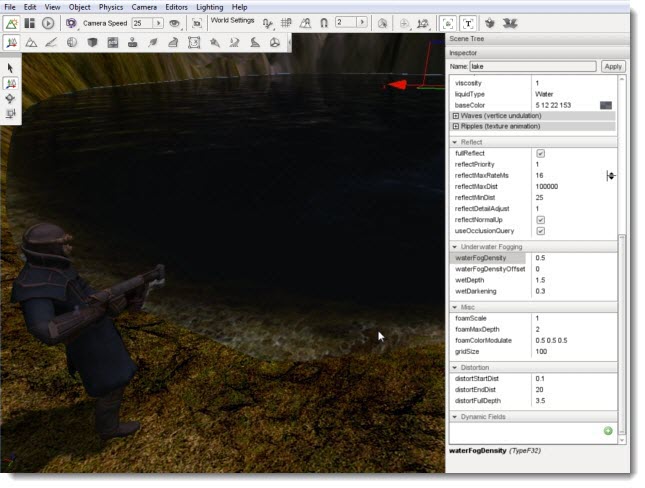Click the Move selection tool icon

point(10,84)
